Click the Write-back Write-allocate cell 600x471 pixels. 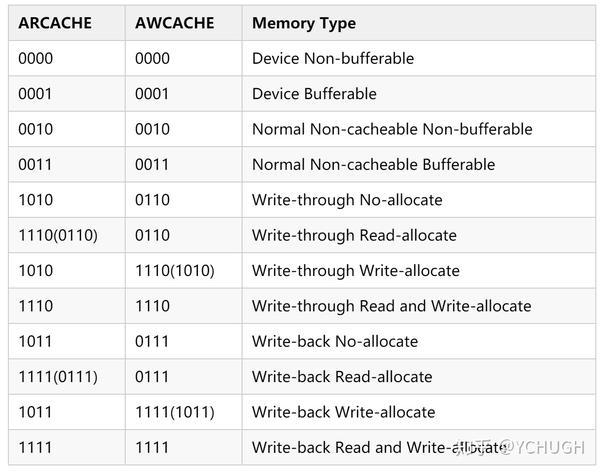pyautogui.click(x=343, y=412)
